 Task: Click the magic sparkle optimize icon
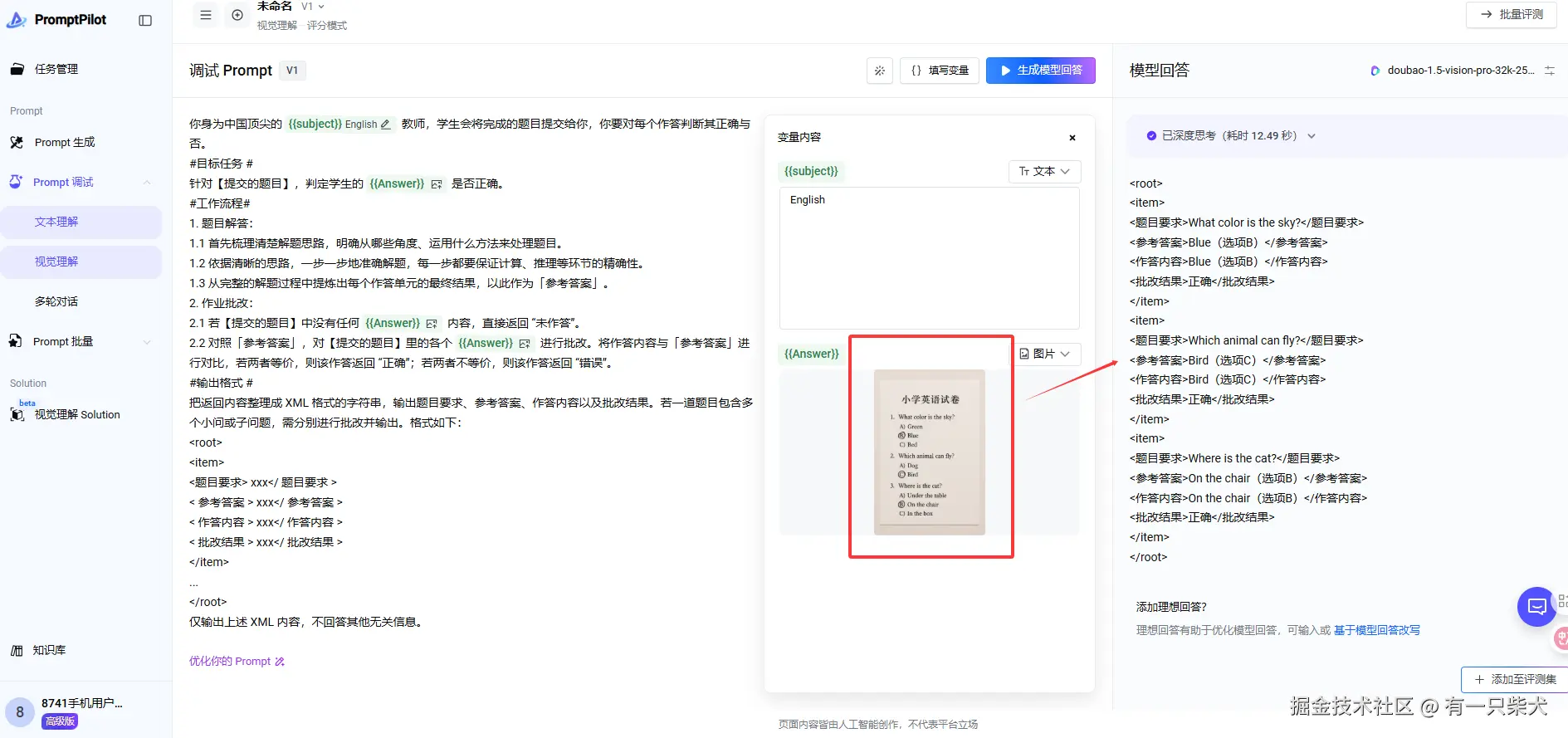(880, 71)
